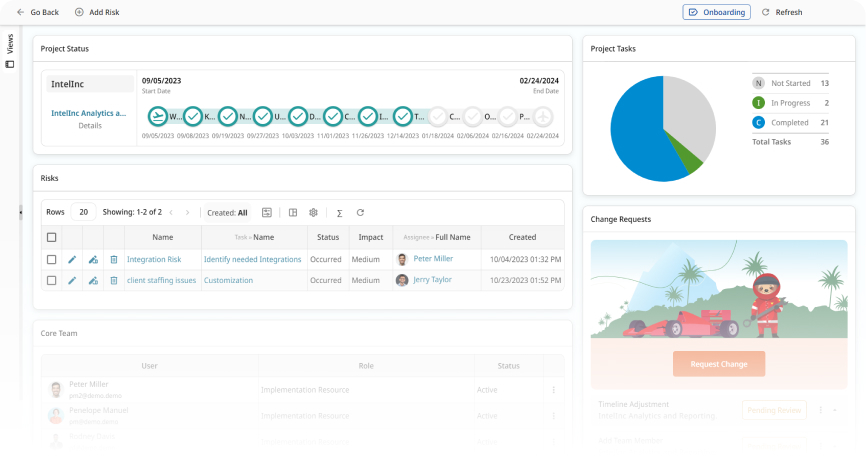
Task: Select the milestone dated 11/01/2023
Action: coord(333,117)
